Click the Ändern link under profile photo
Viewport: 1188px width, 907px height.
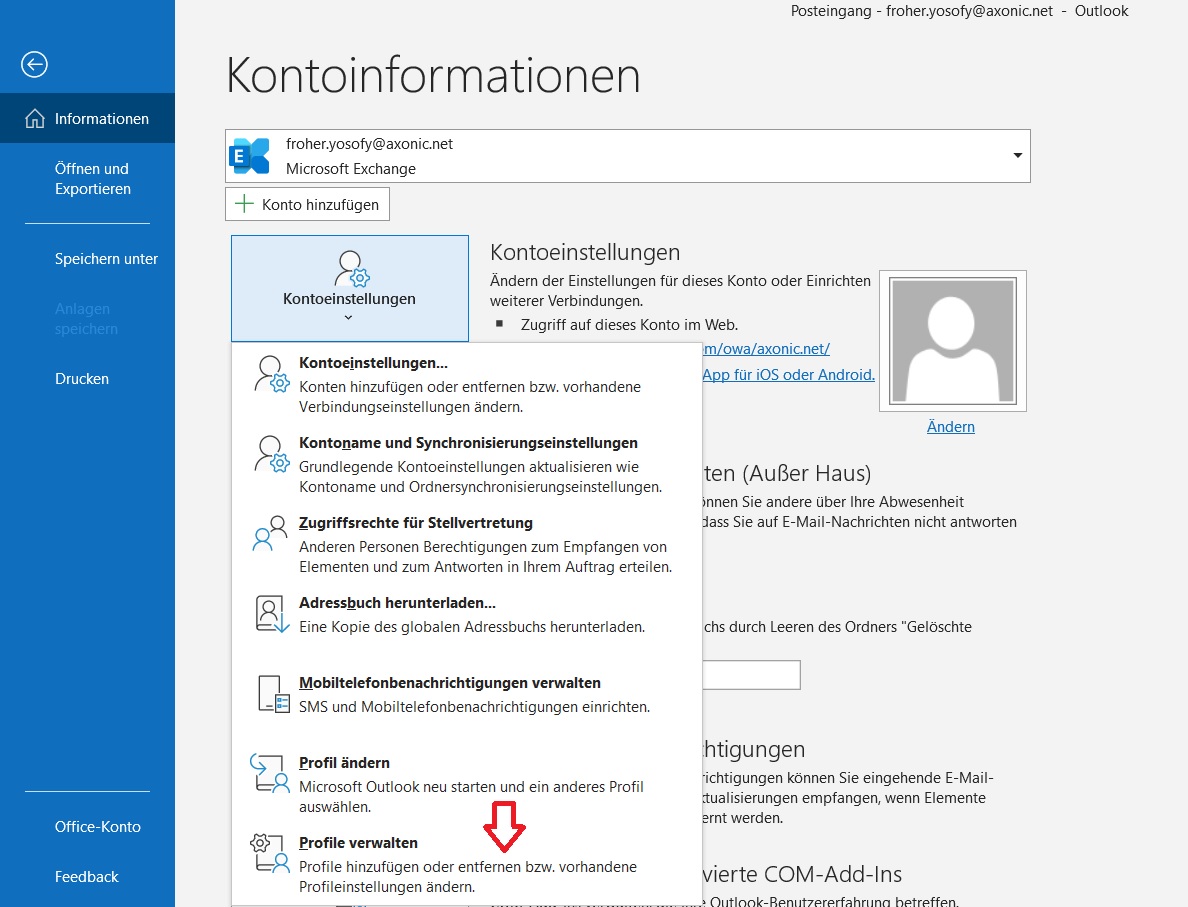(950, 427)
